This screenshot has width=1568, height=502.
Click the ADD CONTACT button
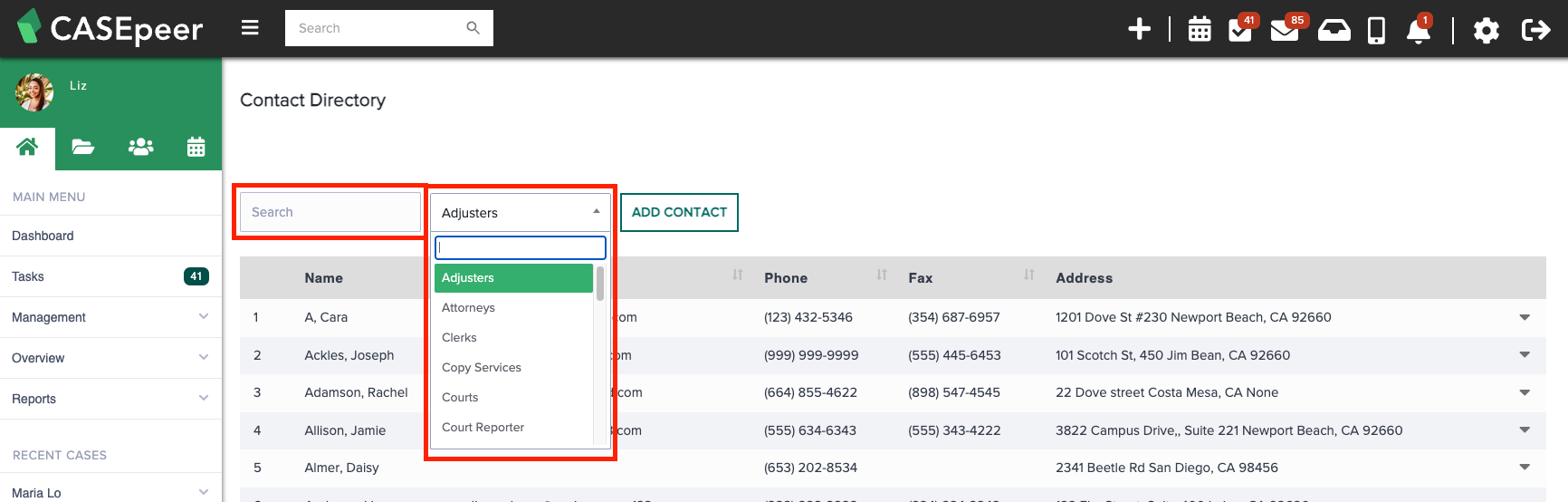[x=679, y=212]
